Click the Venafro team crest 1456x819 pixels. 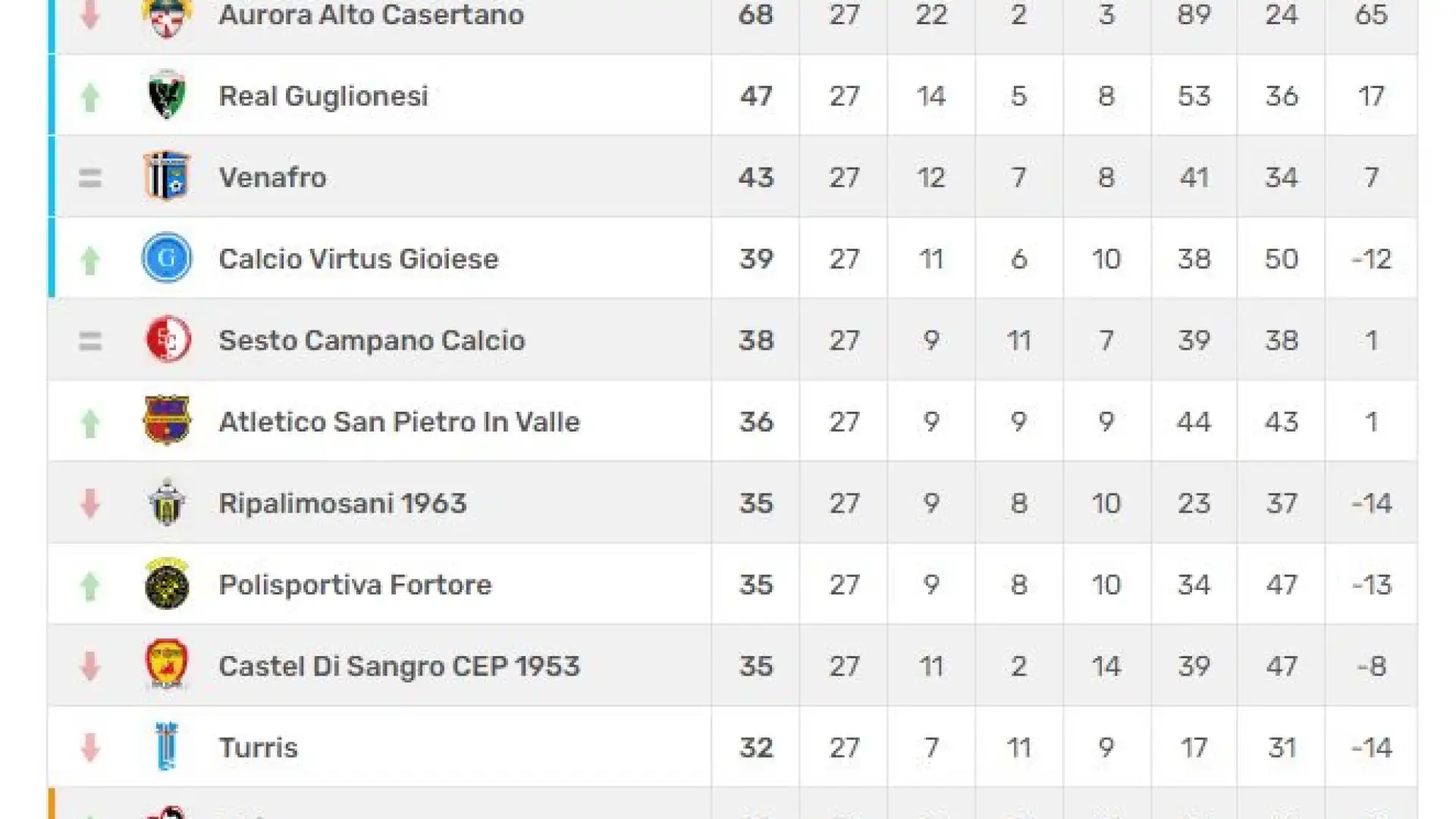tap(167, 177)
